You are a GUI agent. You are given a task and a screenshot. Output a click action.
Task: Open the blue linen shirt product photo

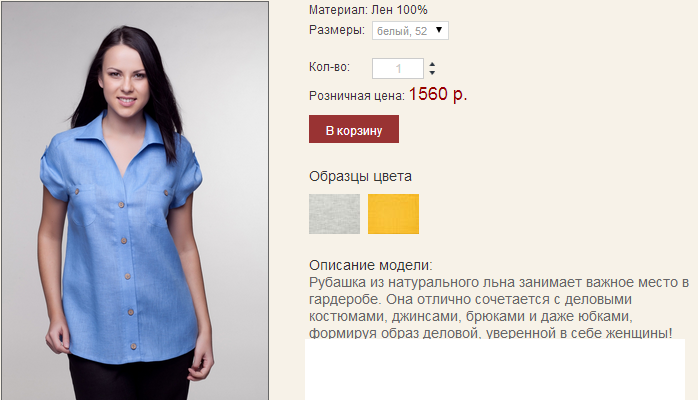[x=135, y=201]
